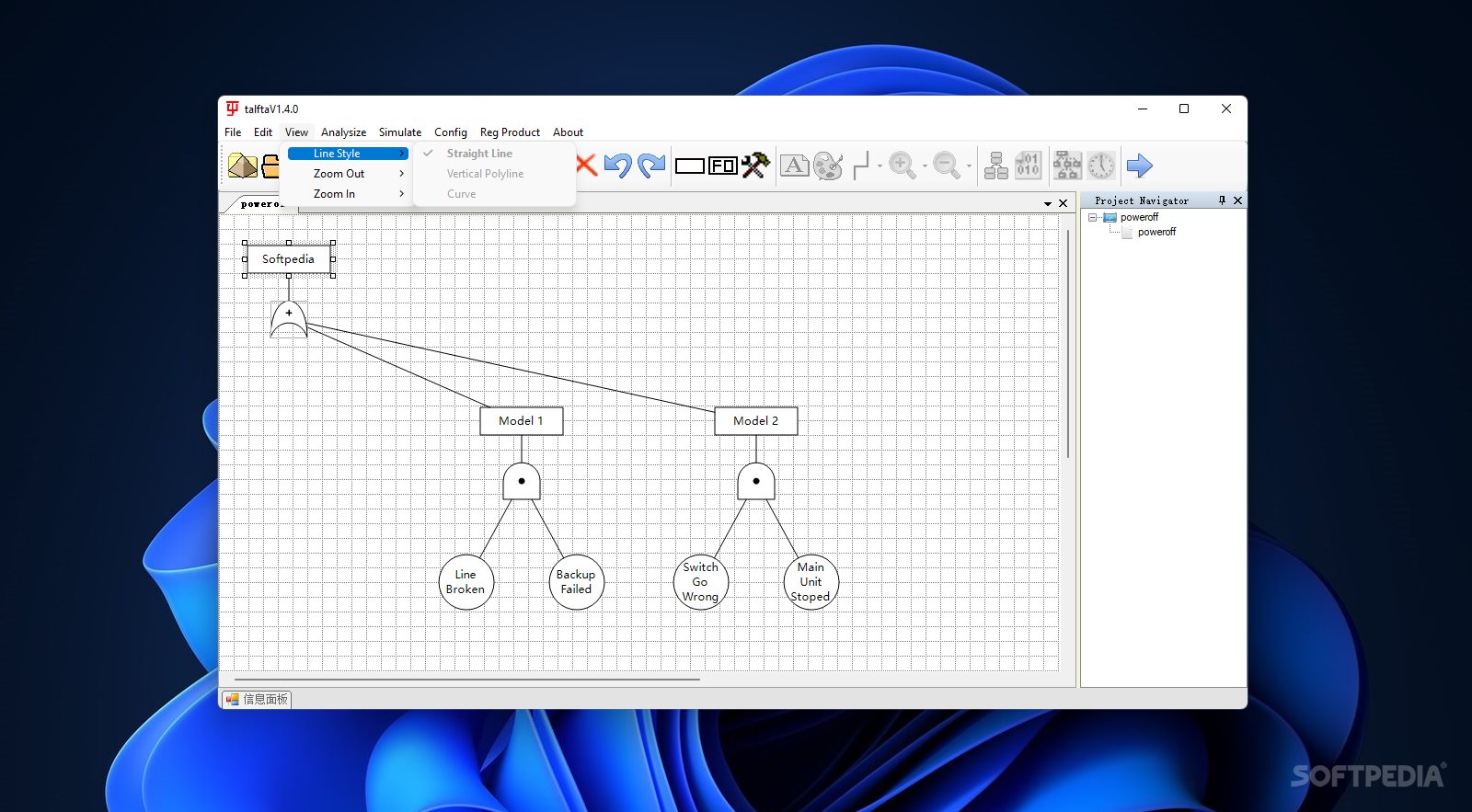Select the text A tool
The height and width of the screenshot is (812, 1472).
click(x=795, y=166)
